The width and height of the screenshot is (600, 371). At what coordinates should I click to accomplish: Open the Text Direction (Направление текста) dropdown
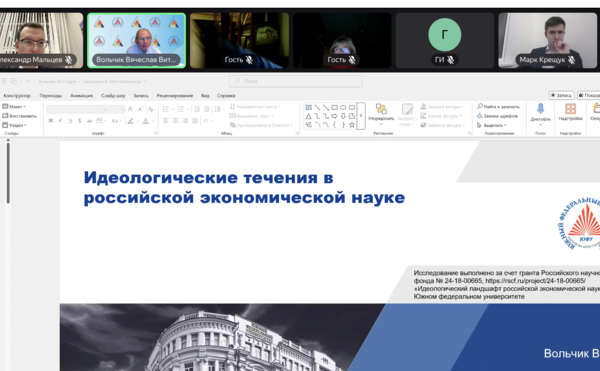click(255, 107)
